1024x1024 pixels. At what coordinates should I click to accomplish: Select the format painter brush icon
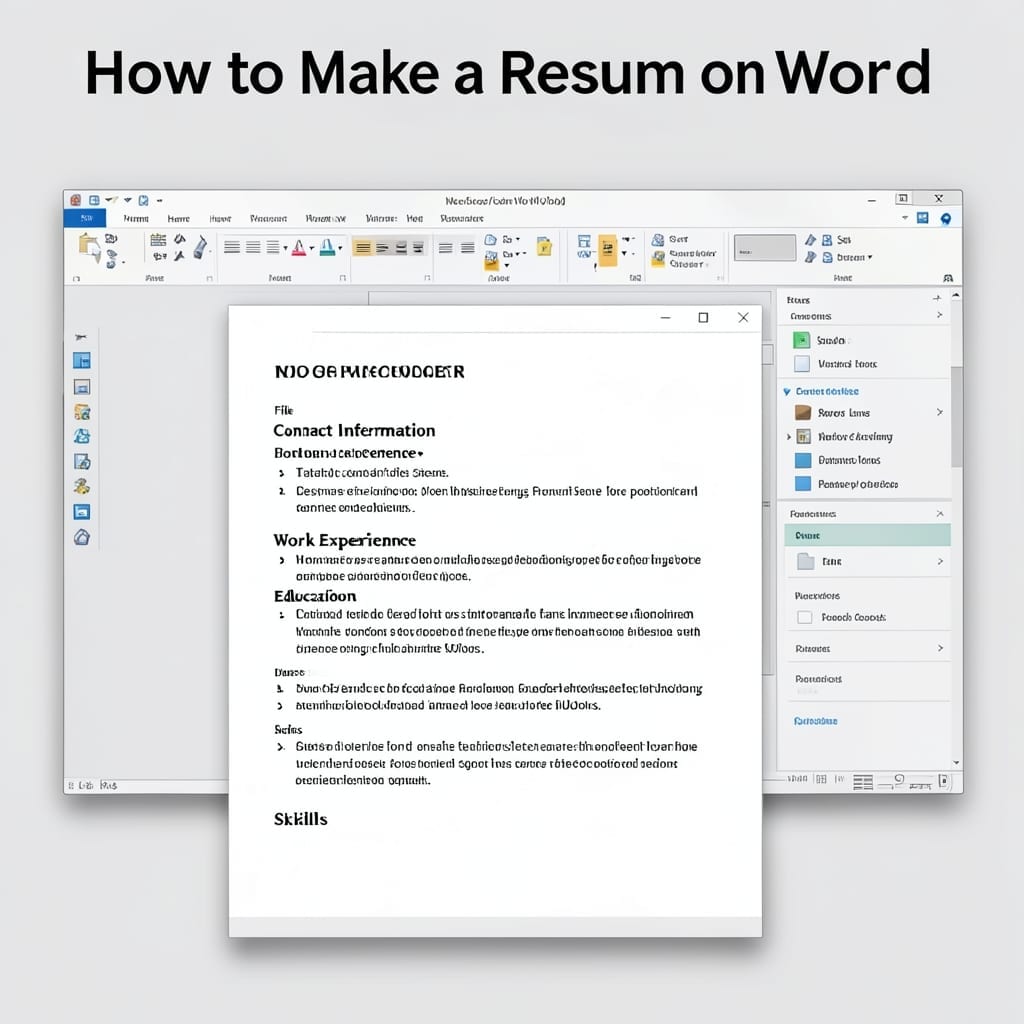200,248
